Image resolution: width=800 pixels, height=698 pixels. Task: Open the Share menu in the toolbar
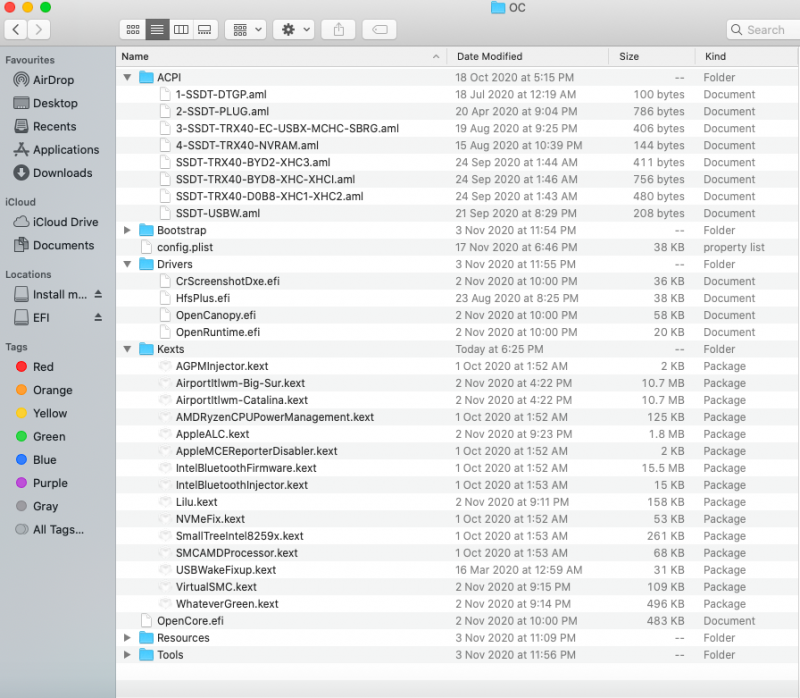click(x=338, y=29)
